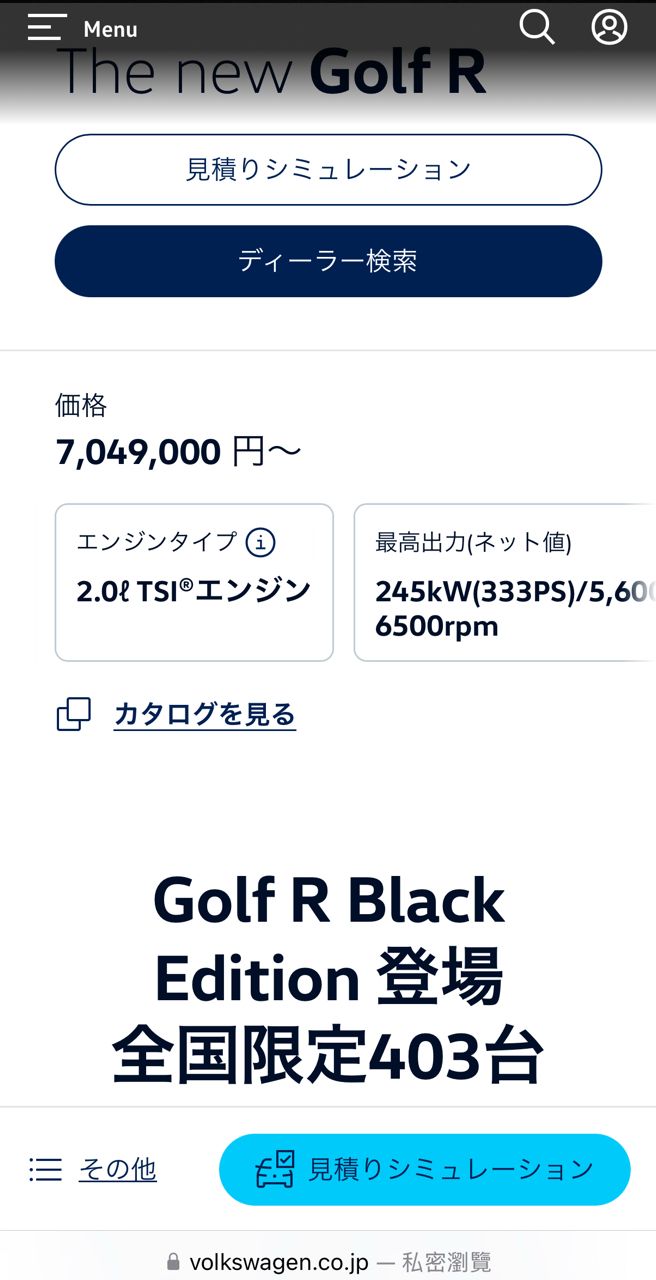The height and width of the screenshot is (1280, 656).
Task: Tap the lock icon in address bar
Action: (x=174, y=1262)
